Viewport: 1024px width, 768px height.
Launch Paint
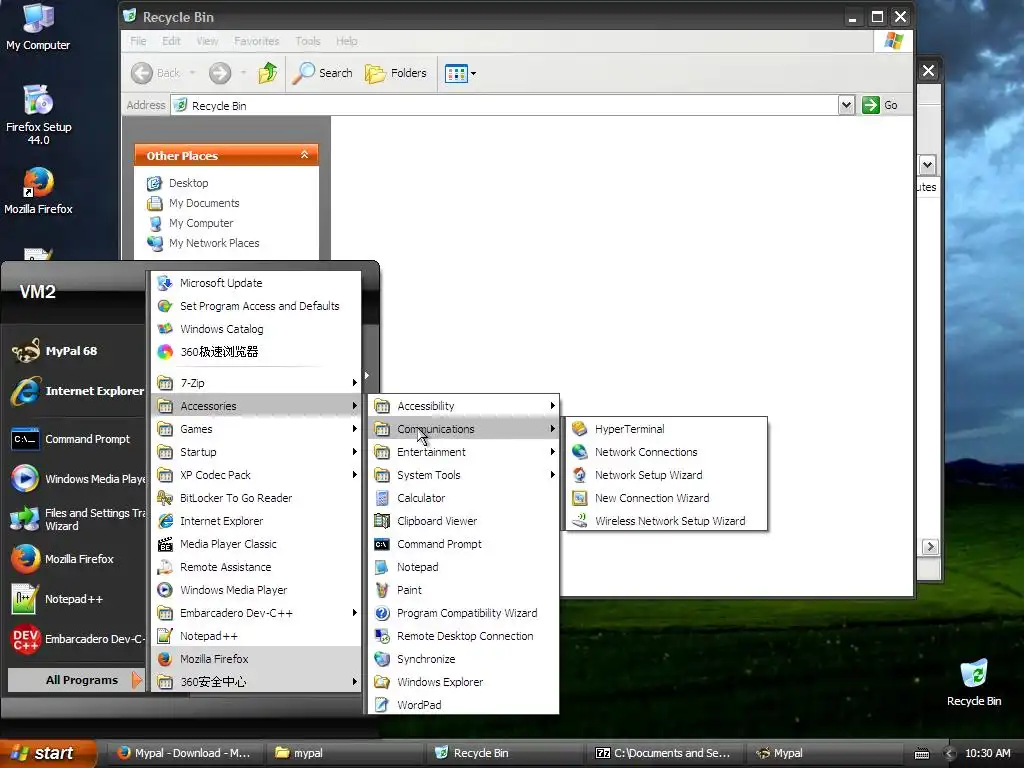pyautogui.click(x=464, y=590)
